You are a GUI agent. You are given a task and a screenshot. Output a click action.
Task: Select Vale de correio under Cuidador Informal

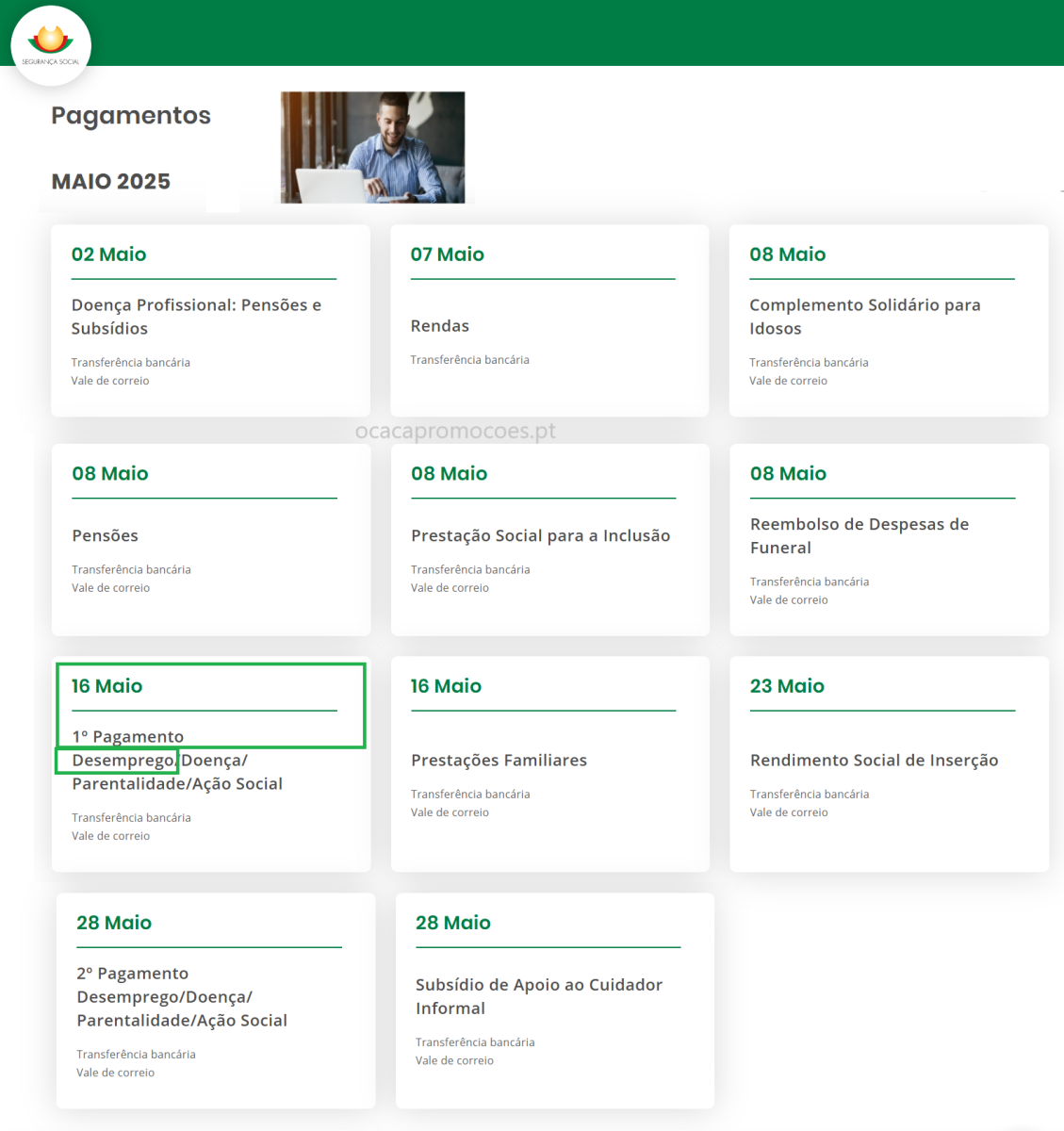pos(455,1060)
